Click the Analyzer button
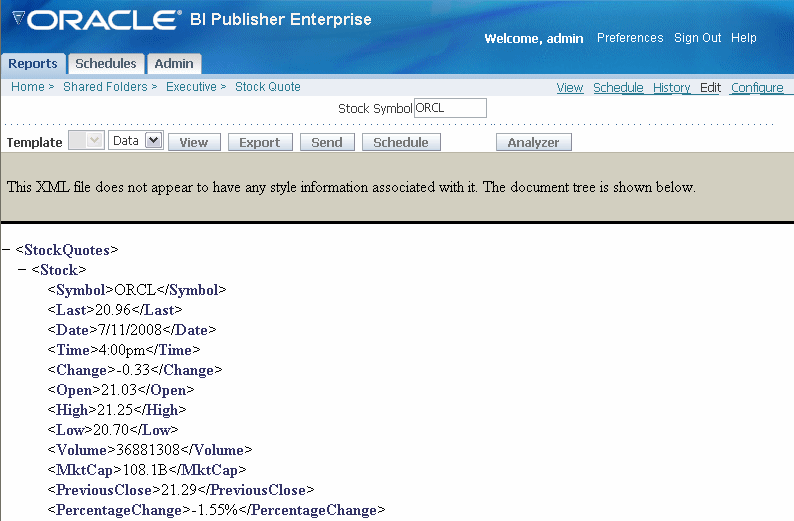This screenshot has width=794, height=521. [x=533, y=142]
